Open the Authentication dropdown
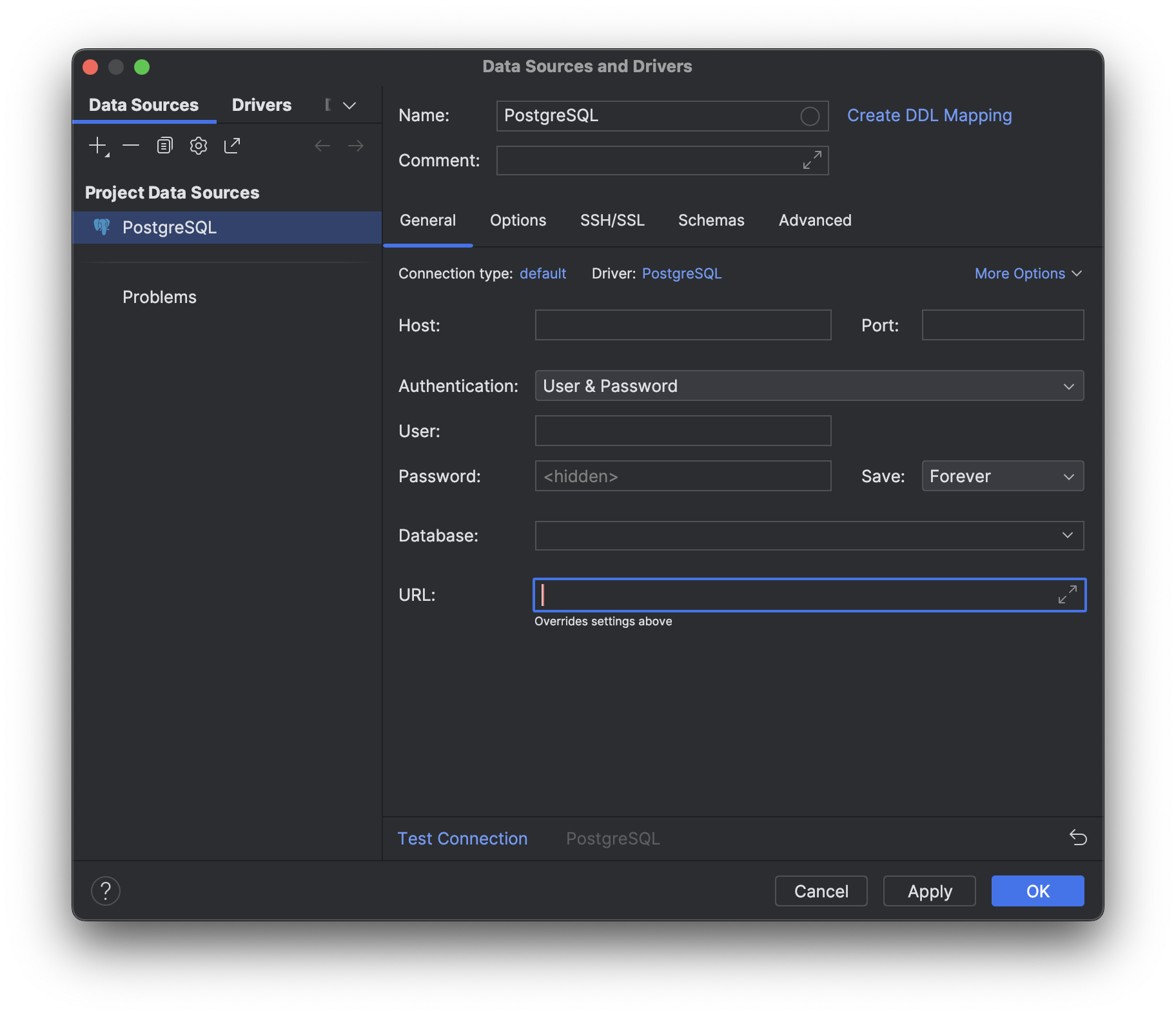This screenshot has width=1176, height=1016. [809, 386]
